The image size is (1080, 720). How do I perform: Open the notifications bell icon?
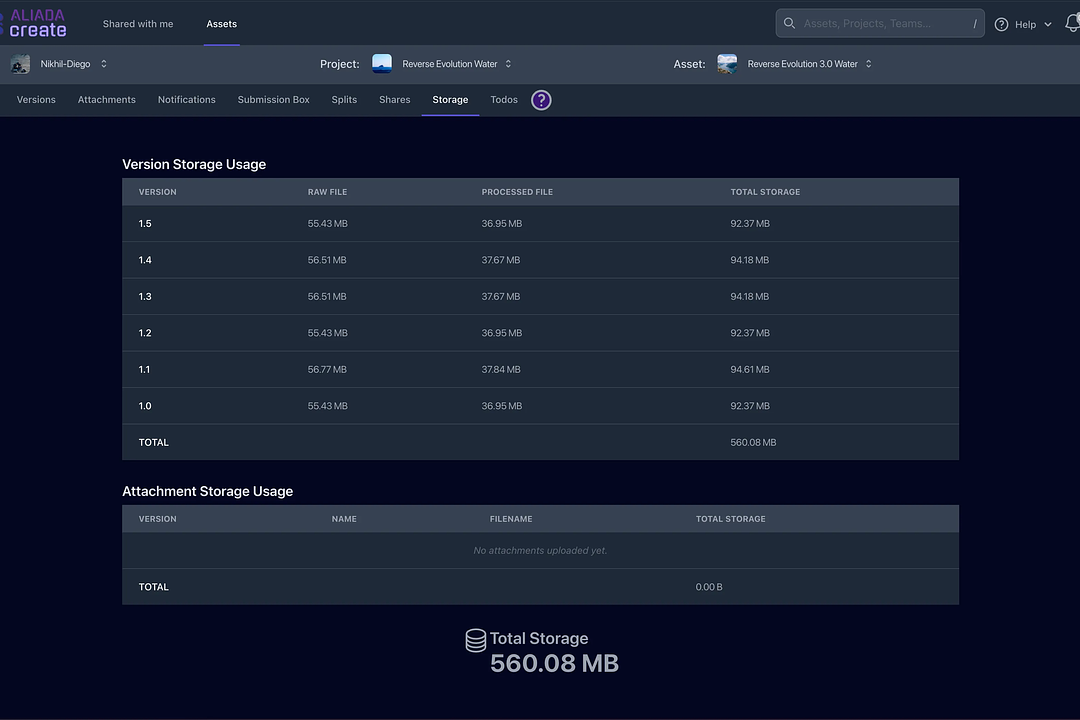tap(1072, 24)
